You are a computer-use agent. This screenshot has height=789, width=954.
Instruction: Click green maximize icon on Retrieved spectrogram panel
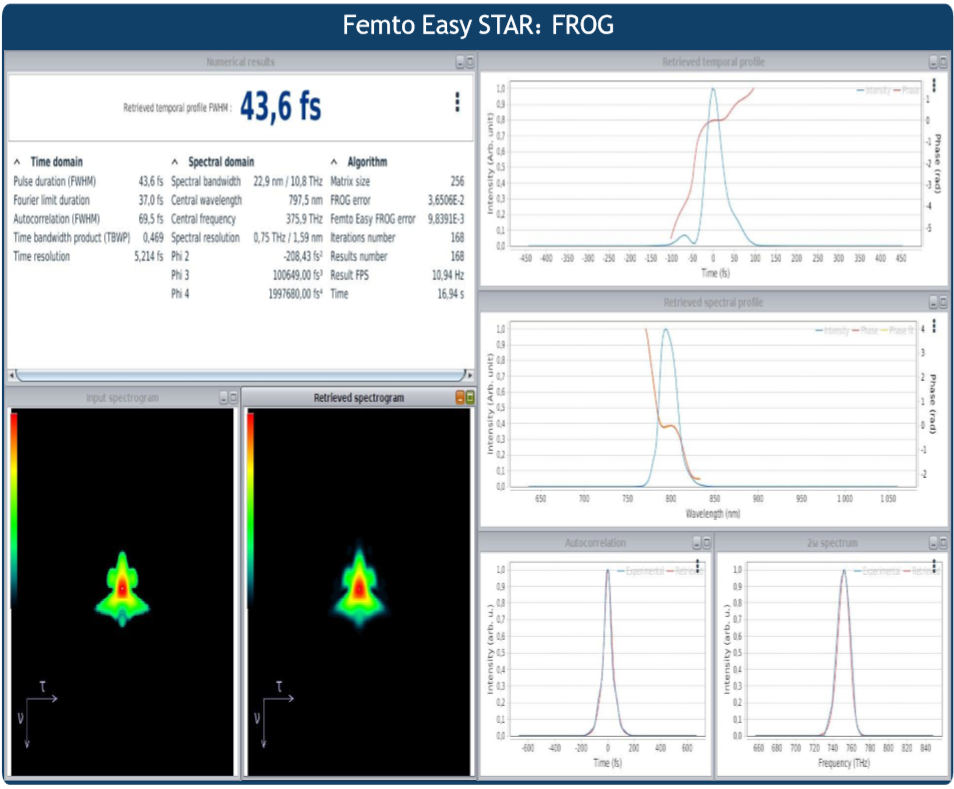469,398
